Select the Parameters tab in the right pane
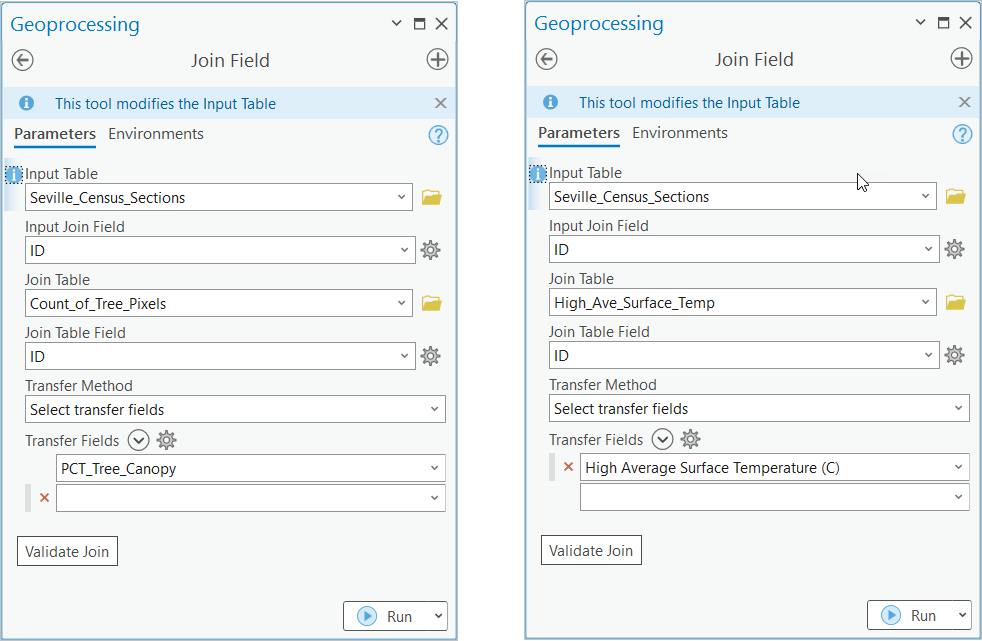 [x=579, y=133]
